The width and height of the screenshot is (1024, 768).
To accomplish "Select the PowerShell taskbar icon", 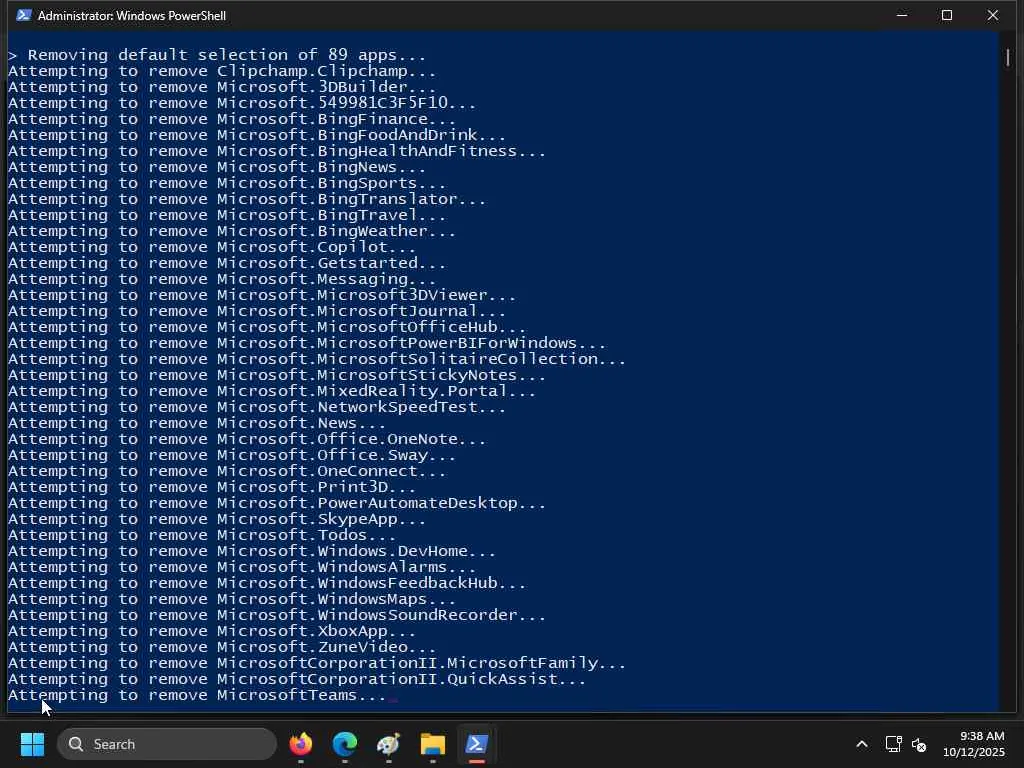I will pyautogui.click(x=477, y=744).
